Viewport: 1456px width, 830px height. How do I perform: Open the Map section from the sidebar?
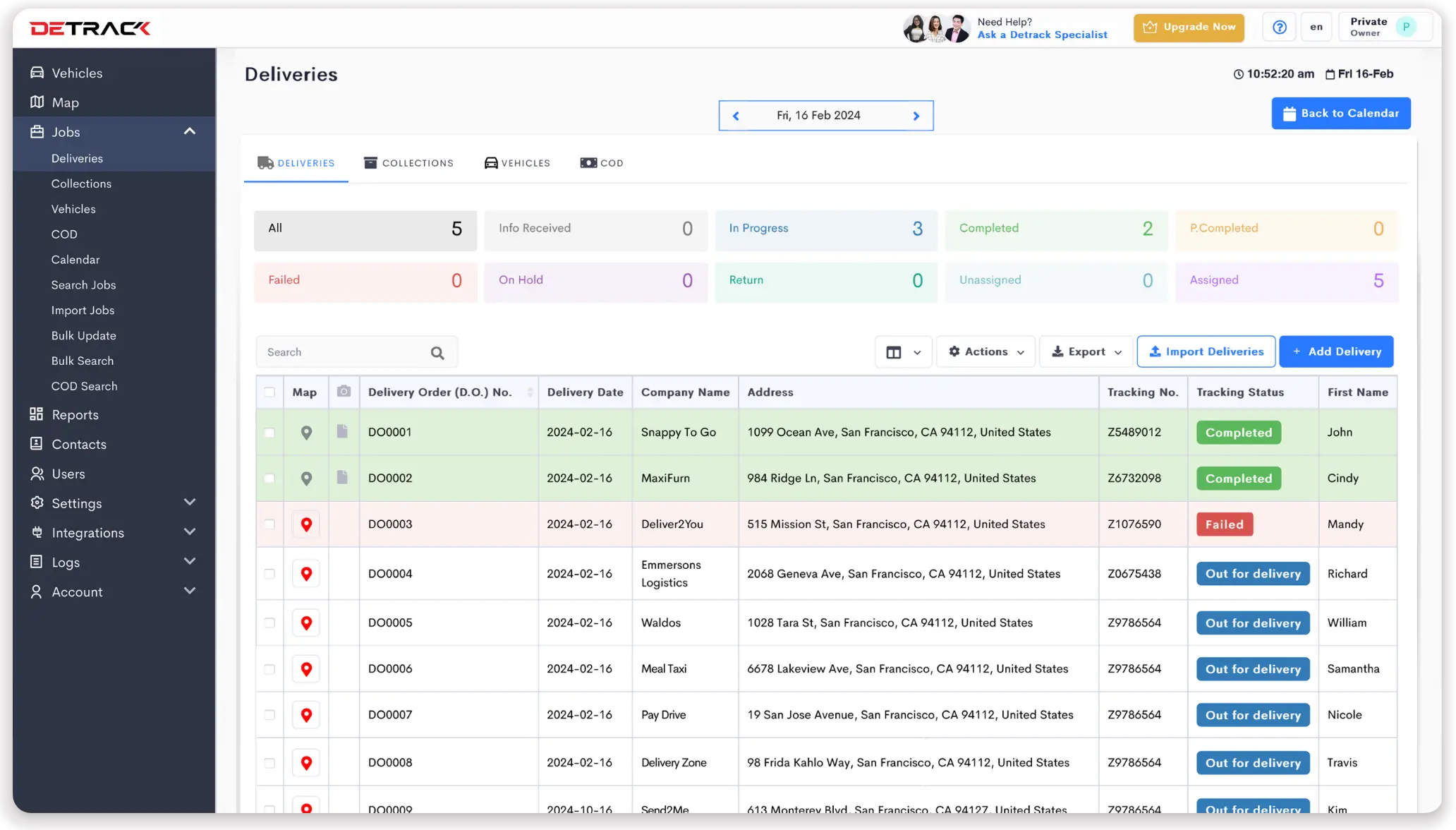pyautogui.click(x=64, y=102)
